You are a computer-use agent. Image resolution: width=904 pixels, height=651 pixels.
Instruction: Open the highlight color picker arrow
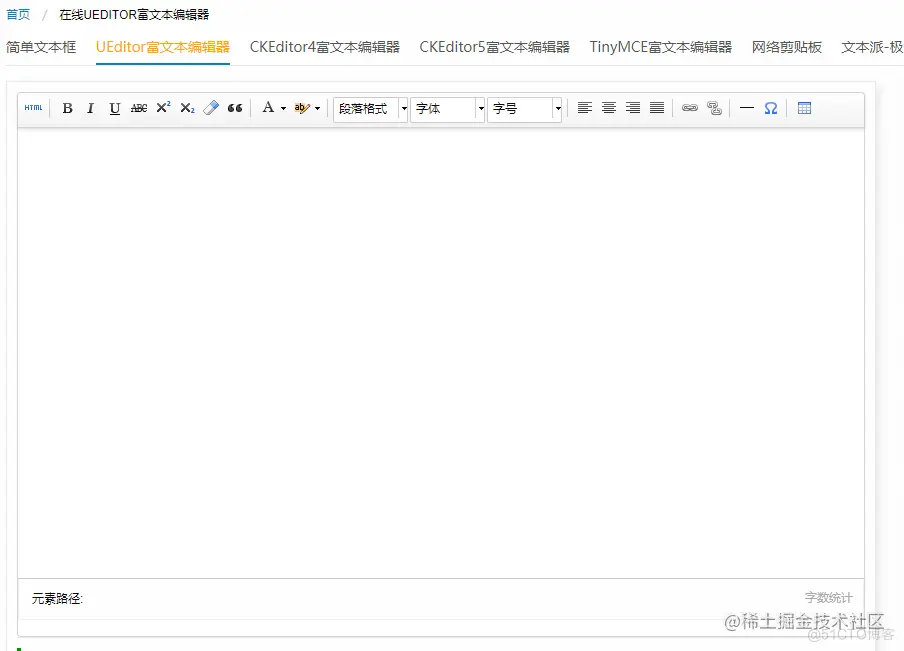tap(318, 108)
